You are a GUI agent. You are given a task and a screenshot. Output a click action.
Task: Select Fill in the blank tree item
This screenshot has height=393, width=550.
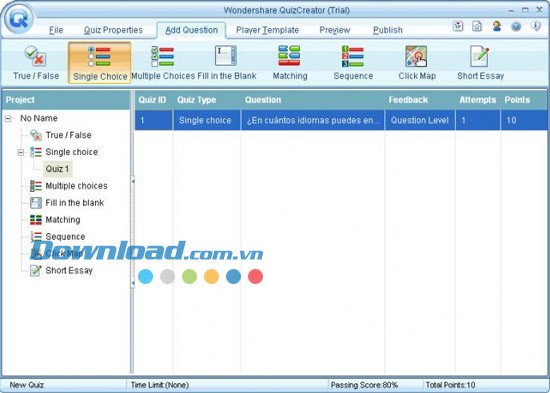point(75,202)
